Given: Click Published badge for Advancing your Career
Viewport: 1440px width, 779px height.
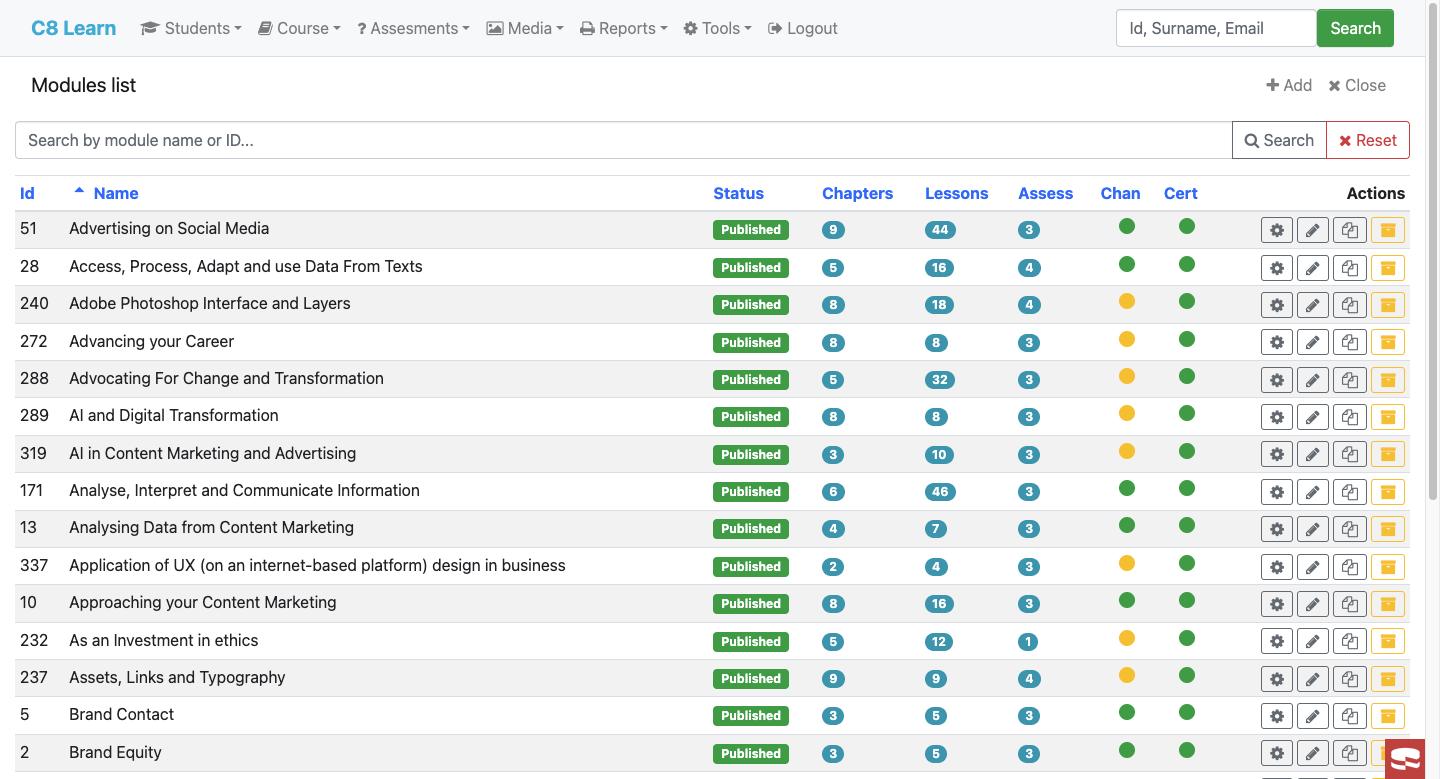Looking at the screenshot, I should tap(751, 342).
